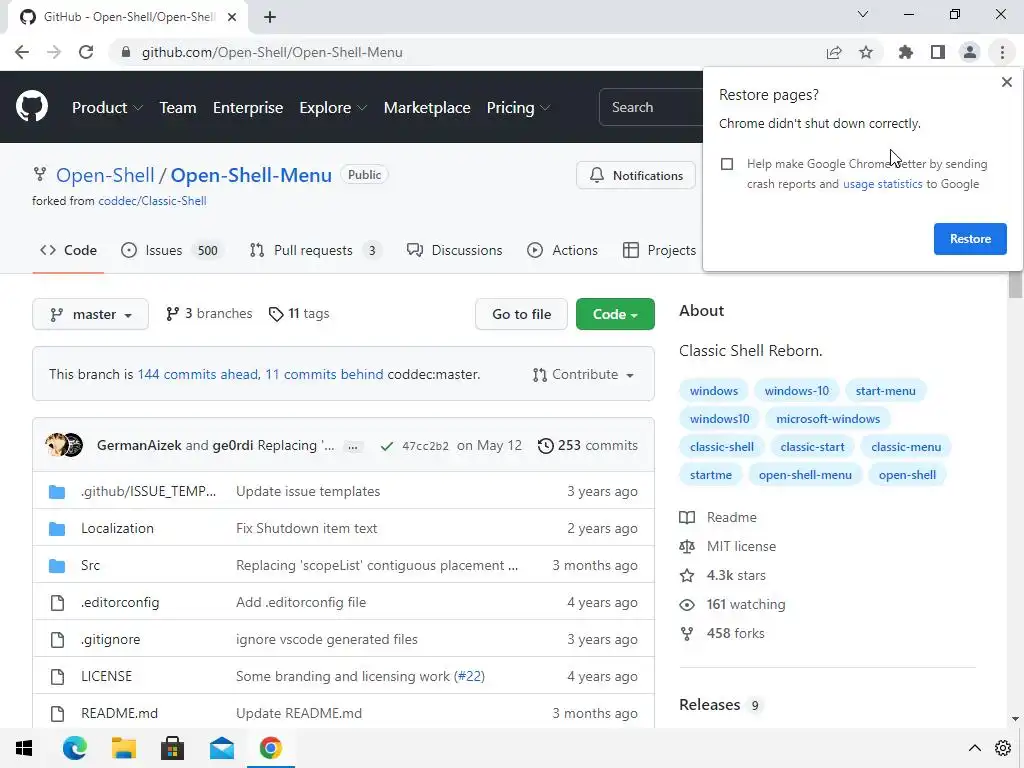Click Go to file button
The height and width of the screenshot is (768, 1024).
[x=521, y=314]
